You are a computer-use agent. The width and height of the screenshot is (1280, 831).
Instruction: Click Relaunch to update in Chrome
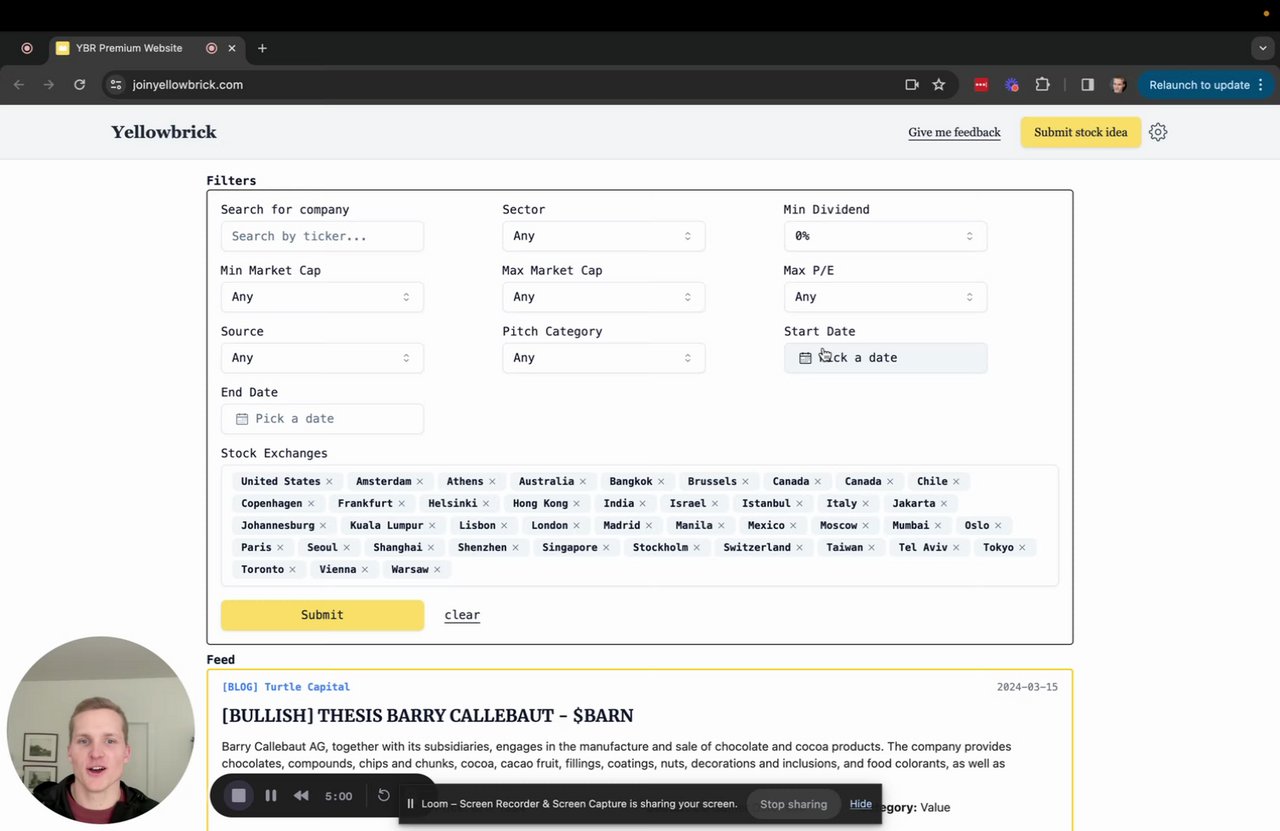pos(1207,85)
